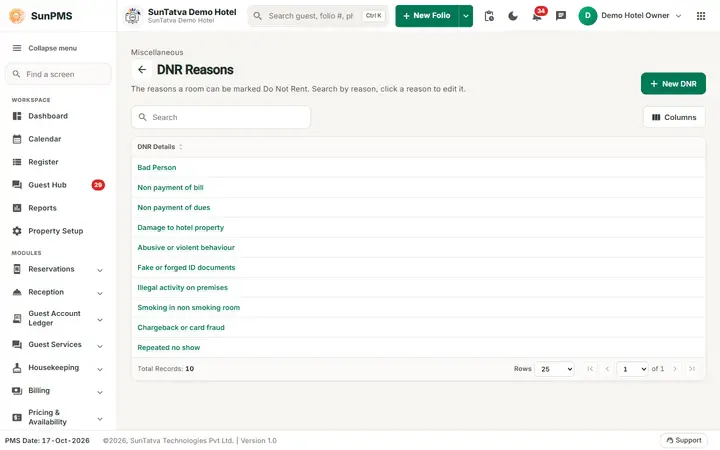Click the PMS Date 17-Oct-2026 text
Image resolution: width=720 pixels, height=450 pixels.
(47, 440)
